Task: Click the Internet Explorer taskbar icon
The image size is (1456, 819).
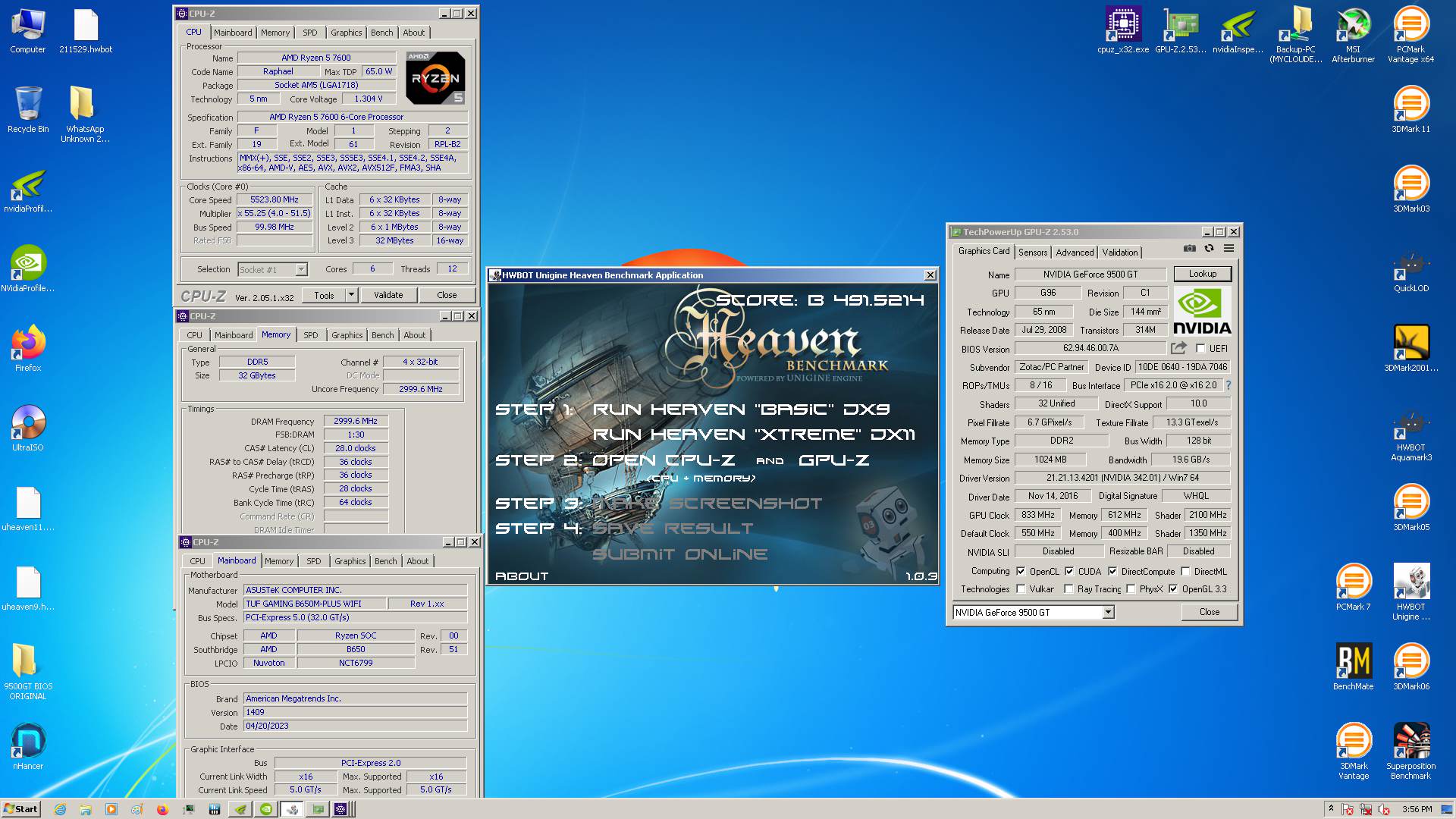Action: pyautogui.click(x=61, y=809)
